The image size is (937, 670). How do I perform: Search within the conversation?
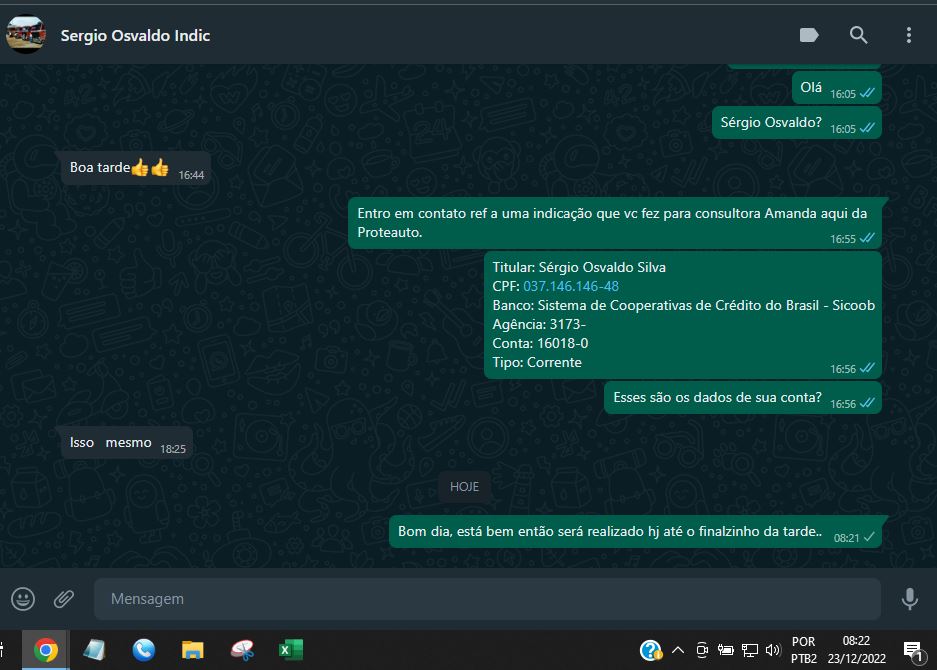[x=858, y=35]
